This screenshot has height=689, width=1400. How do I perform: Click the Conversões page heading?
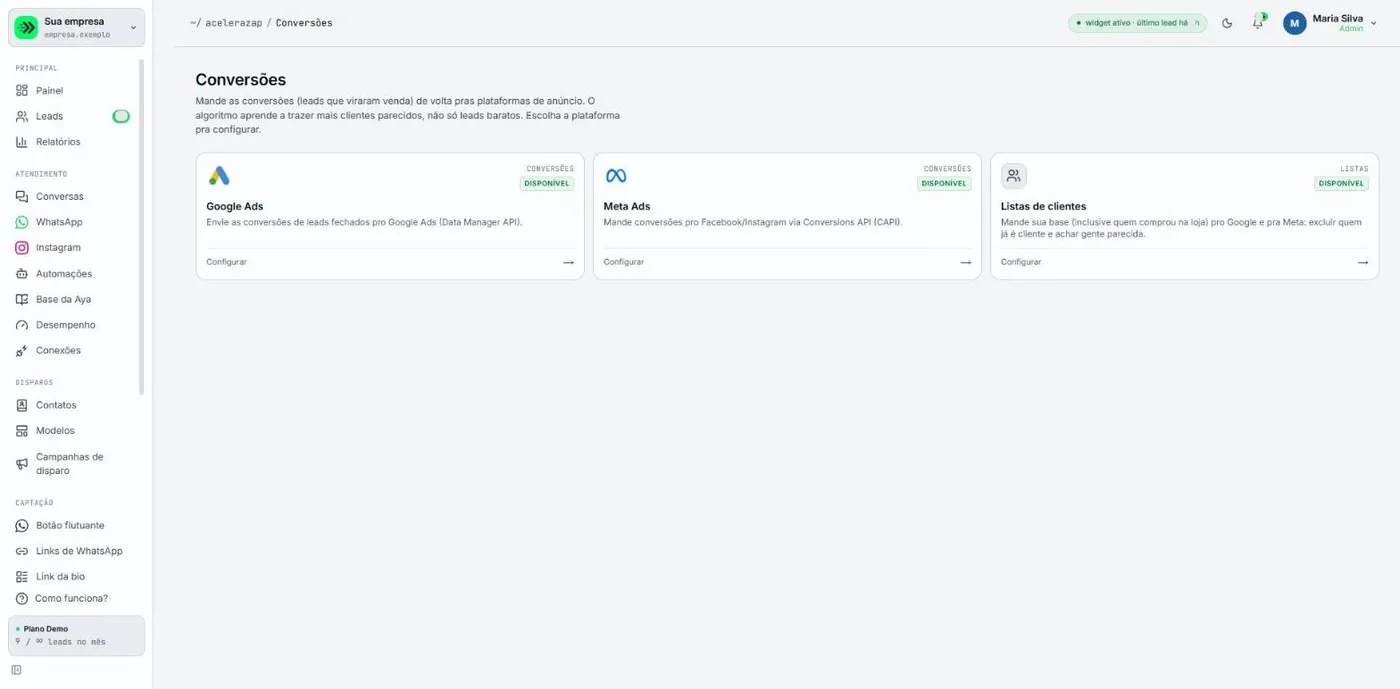241,80
